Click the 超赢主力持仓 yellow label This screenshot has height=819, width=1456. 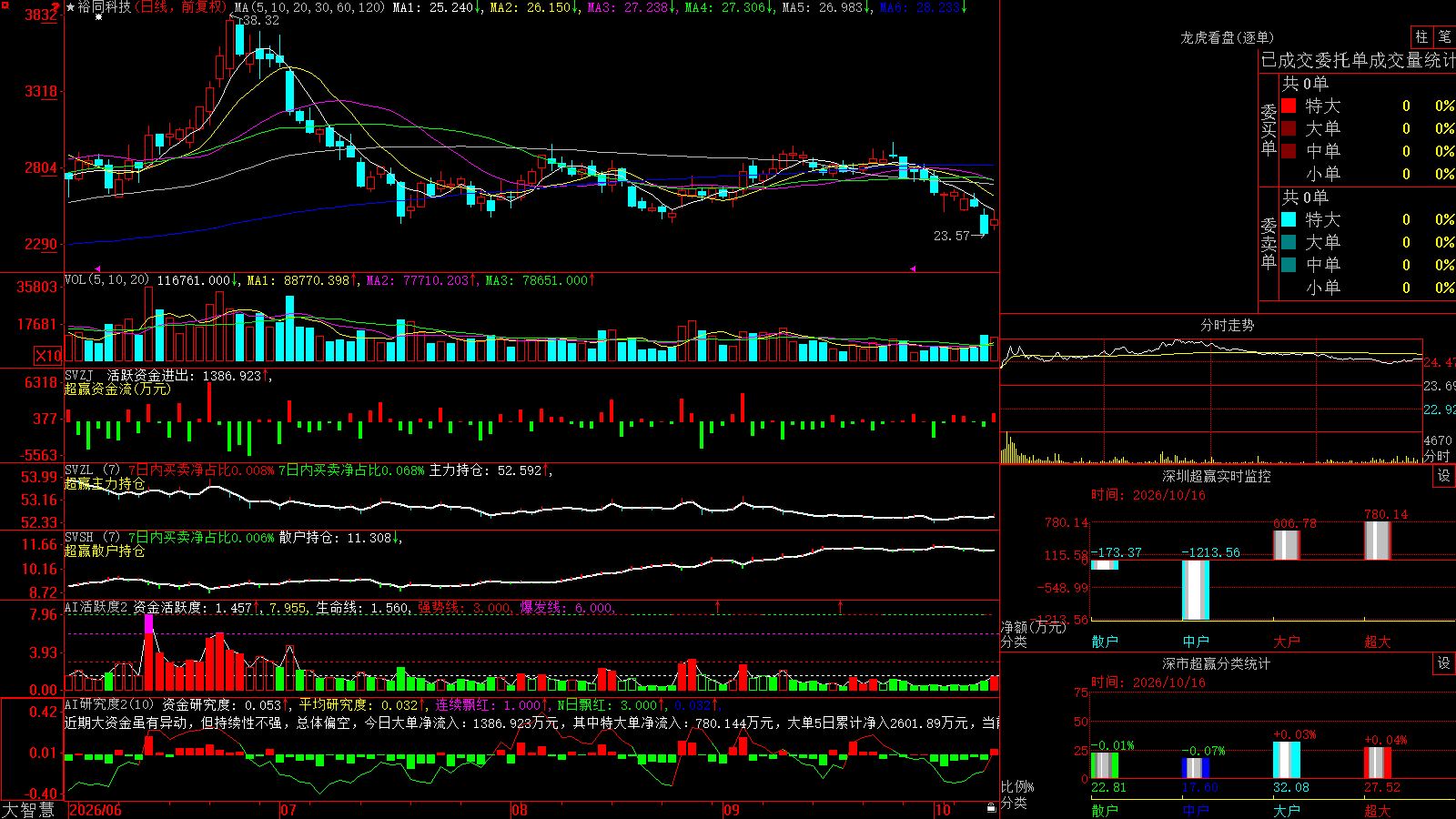(105, 483)
